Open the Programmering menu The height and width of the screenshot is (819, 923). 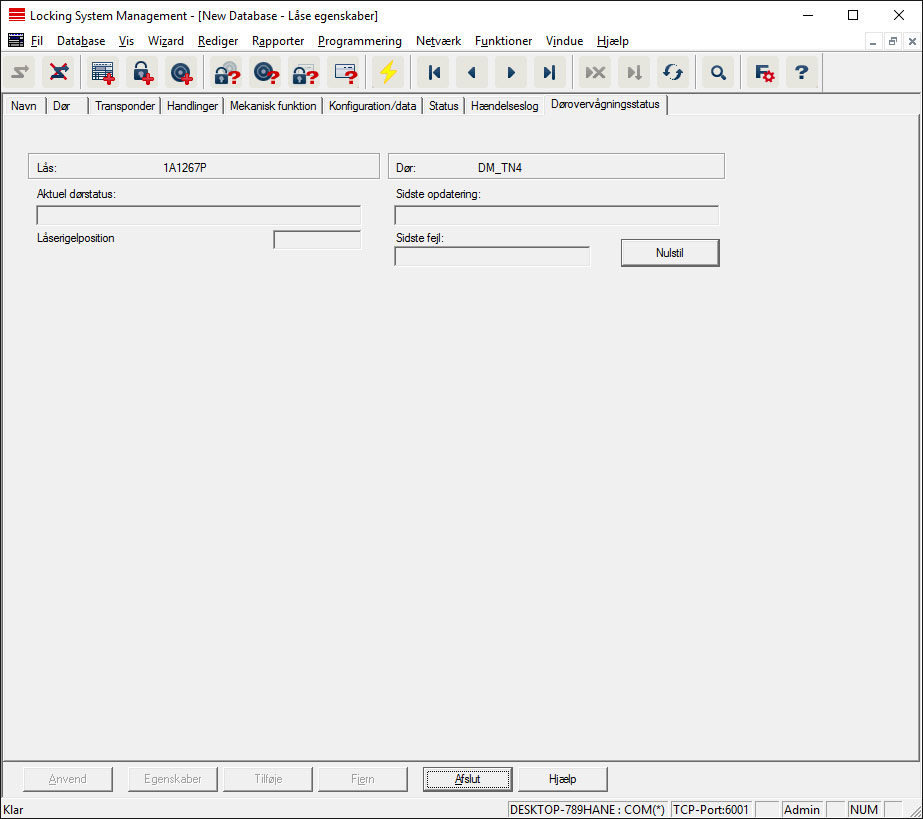[x=359, y=41]
